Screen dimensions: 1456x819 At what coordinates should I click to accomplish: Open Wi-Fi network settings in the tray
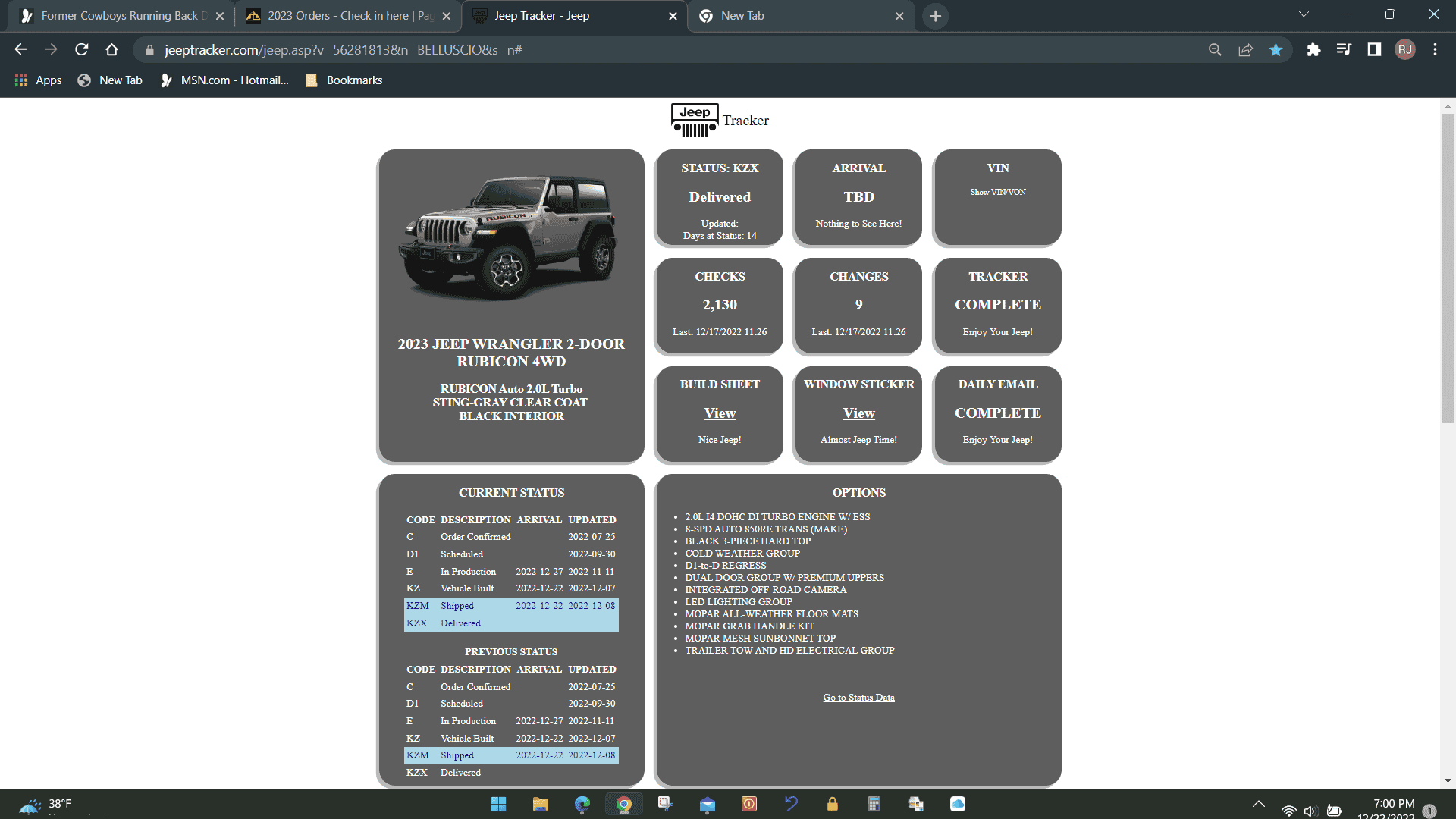tap(1288, 811)
